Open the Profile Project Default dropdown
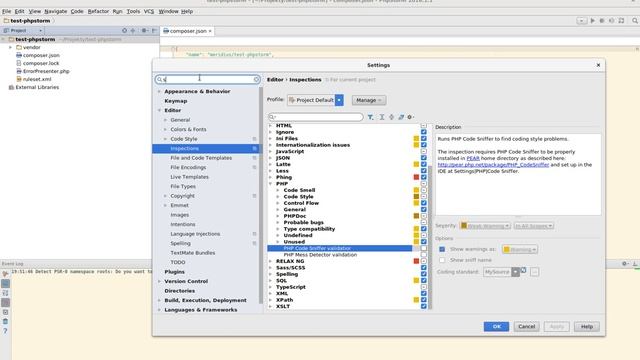The image size is (640, 360). pos(315,100)
